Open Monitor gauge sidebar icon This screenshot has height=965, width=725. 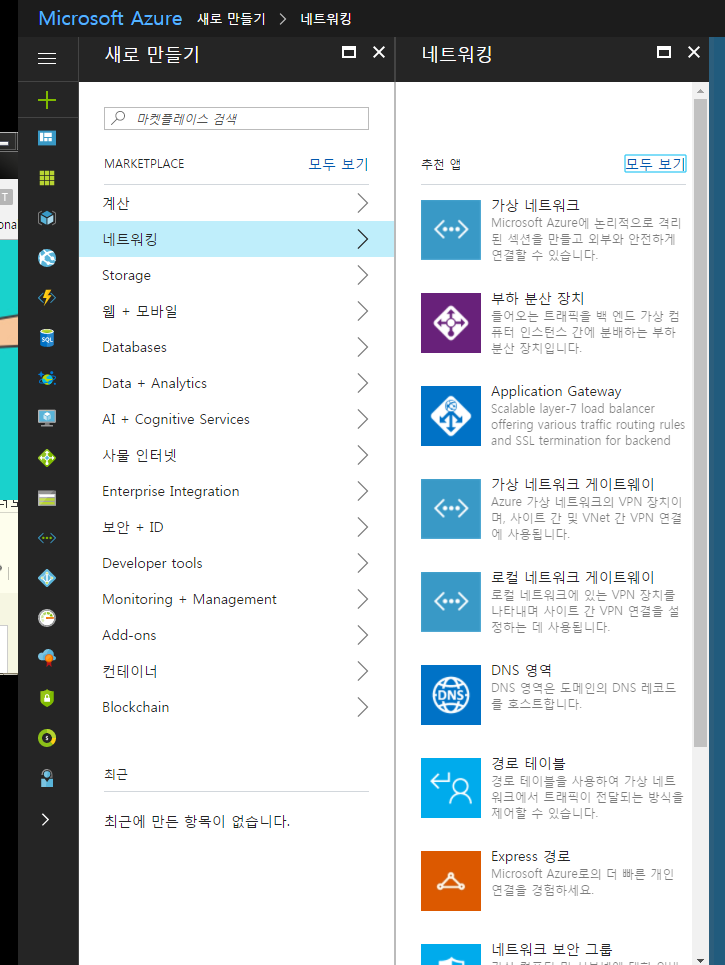[x=47, y=618]
